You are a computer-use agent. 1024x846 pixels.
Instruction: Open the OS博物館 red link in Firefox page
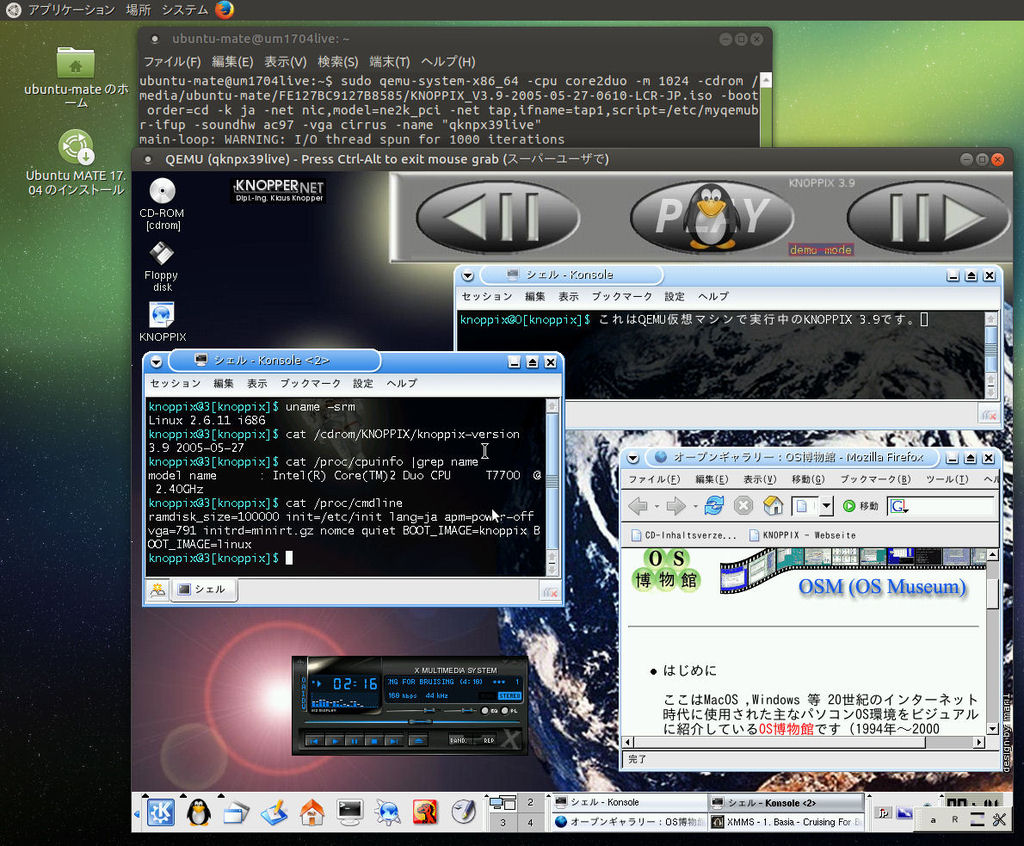[x=786, y=729]
